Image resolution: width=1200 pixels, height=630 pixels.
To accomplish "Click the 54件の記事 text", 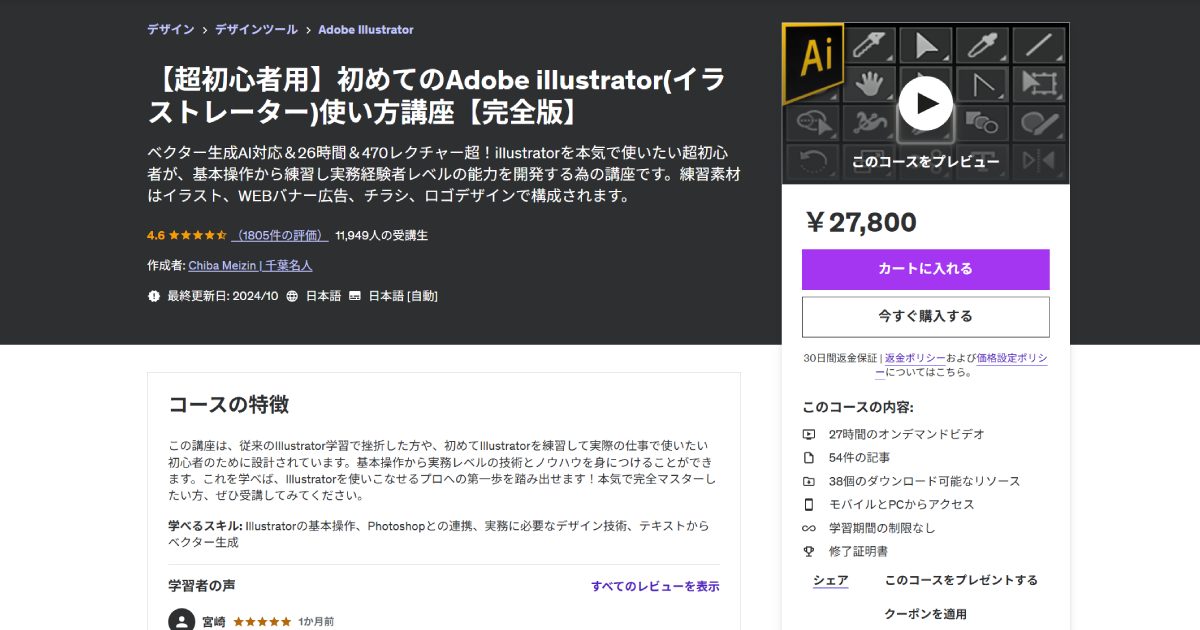I will coord(860,457).
